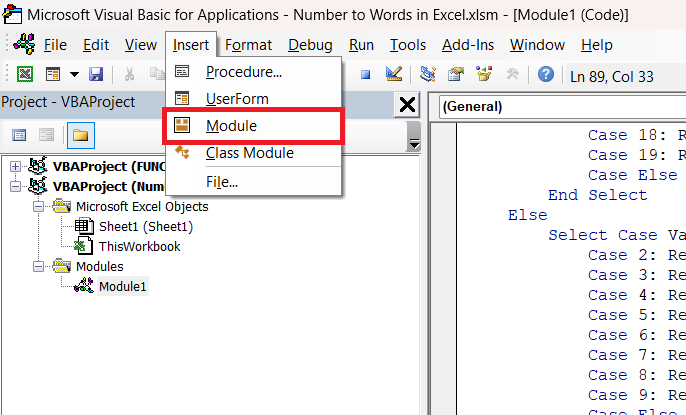Open the File menu
Image resolution: width=686 pixels, height=415 pixels.
55,45
